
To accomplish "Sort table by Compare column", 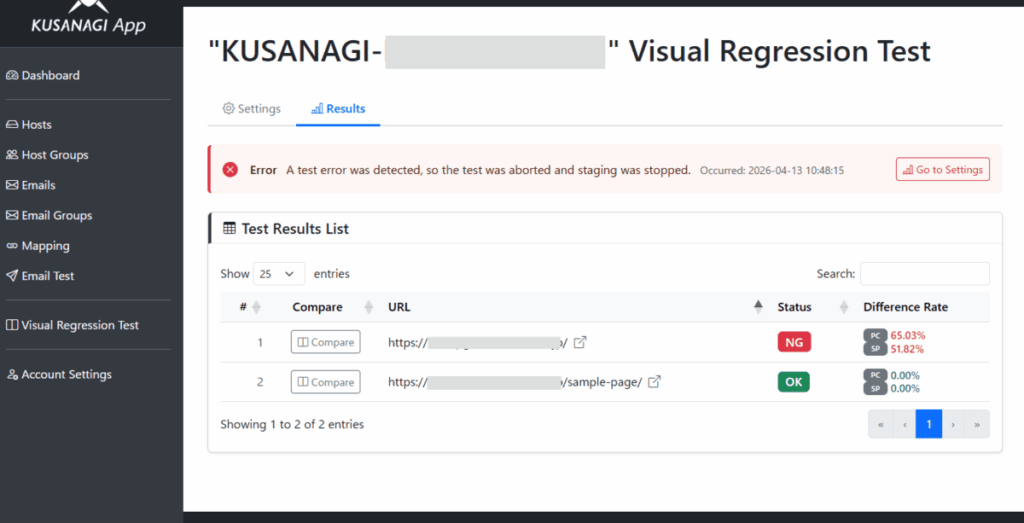I will pos(369,307).
